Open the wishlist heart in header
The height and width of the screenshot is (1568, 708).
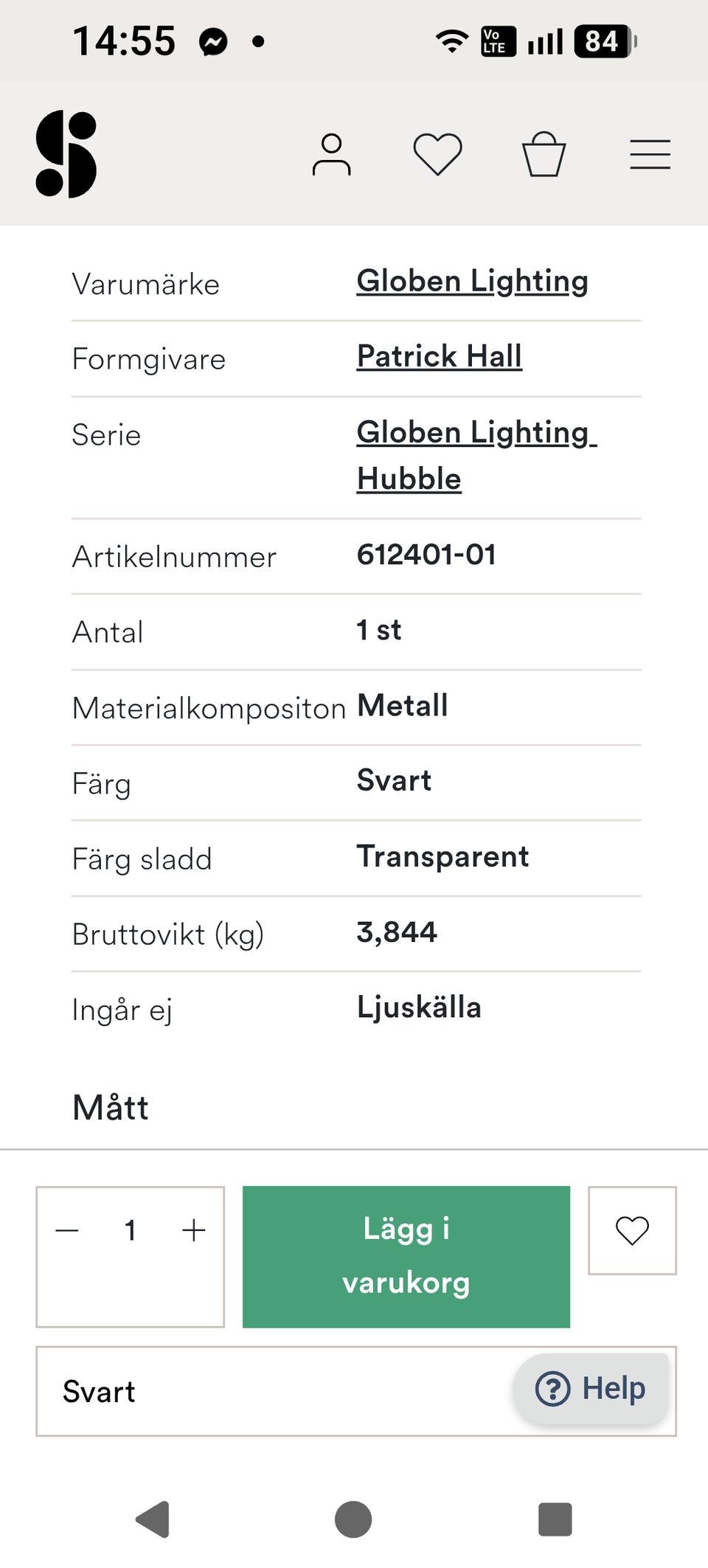437,154
